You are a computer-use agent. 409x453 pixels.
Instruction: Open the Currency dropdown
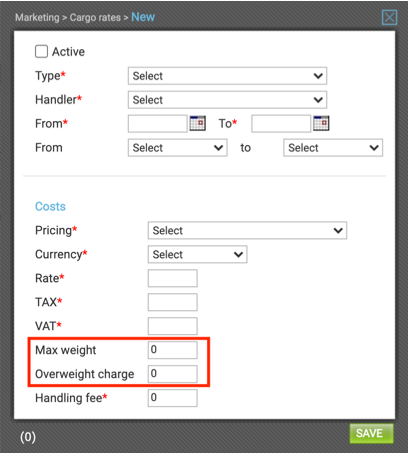pos(198,255)
